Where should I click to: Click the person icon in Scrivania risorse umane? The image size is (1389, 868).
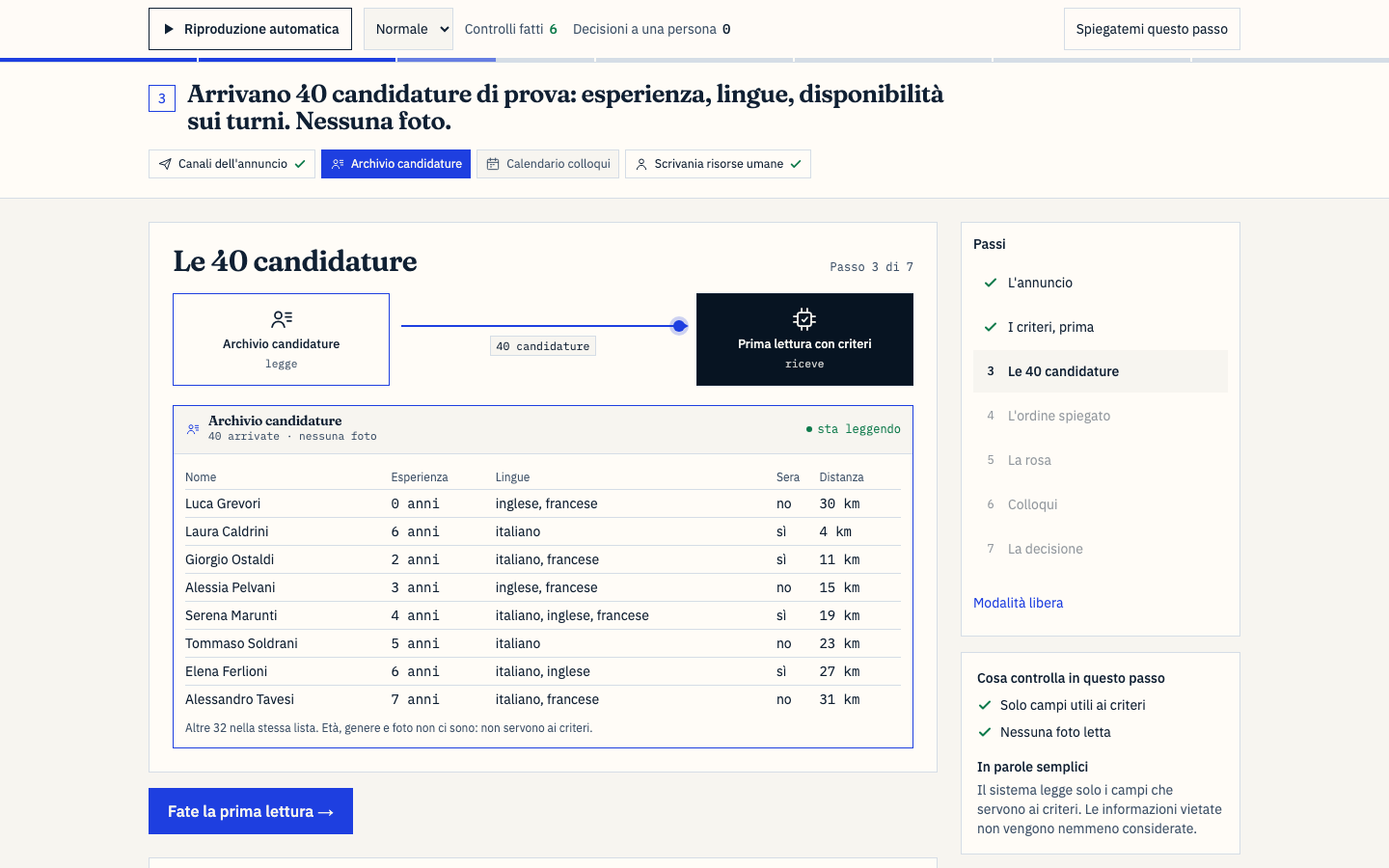[641, 164]
